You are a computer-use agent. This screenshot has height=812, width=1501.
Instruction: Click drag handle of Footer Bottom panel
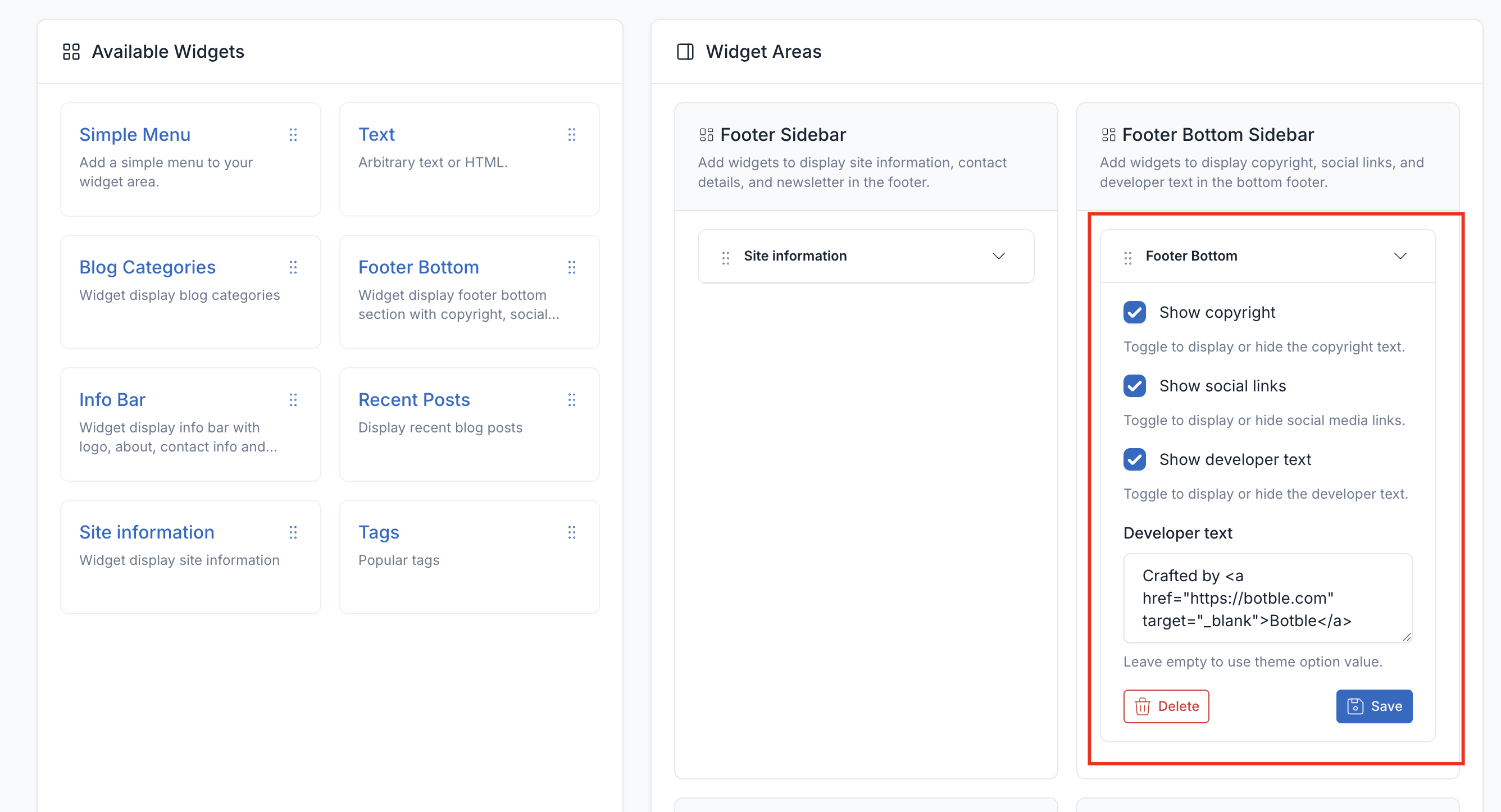click(1127, 258)
